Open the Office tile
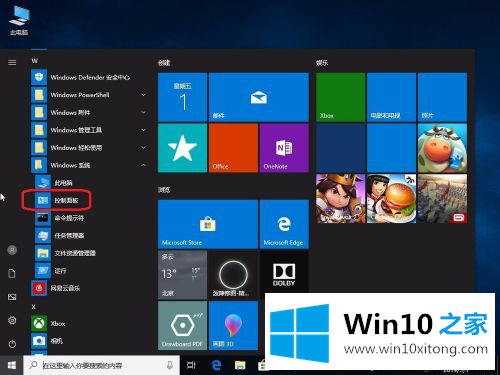The image size is (500, 375). coord(233,148)
